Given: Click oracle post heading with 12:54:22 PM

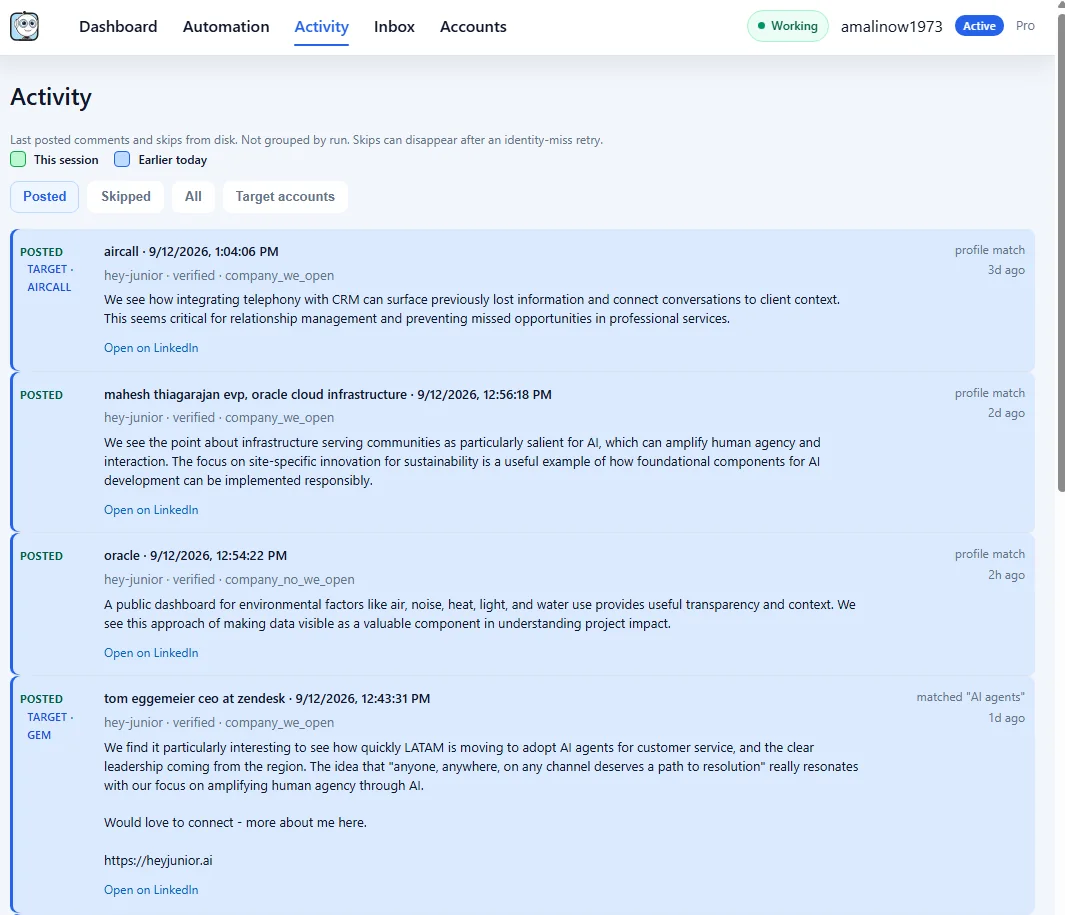Looking at the screenshot, I should tap(195, 556).
